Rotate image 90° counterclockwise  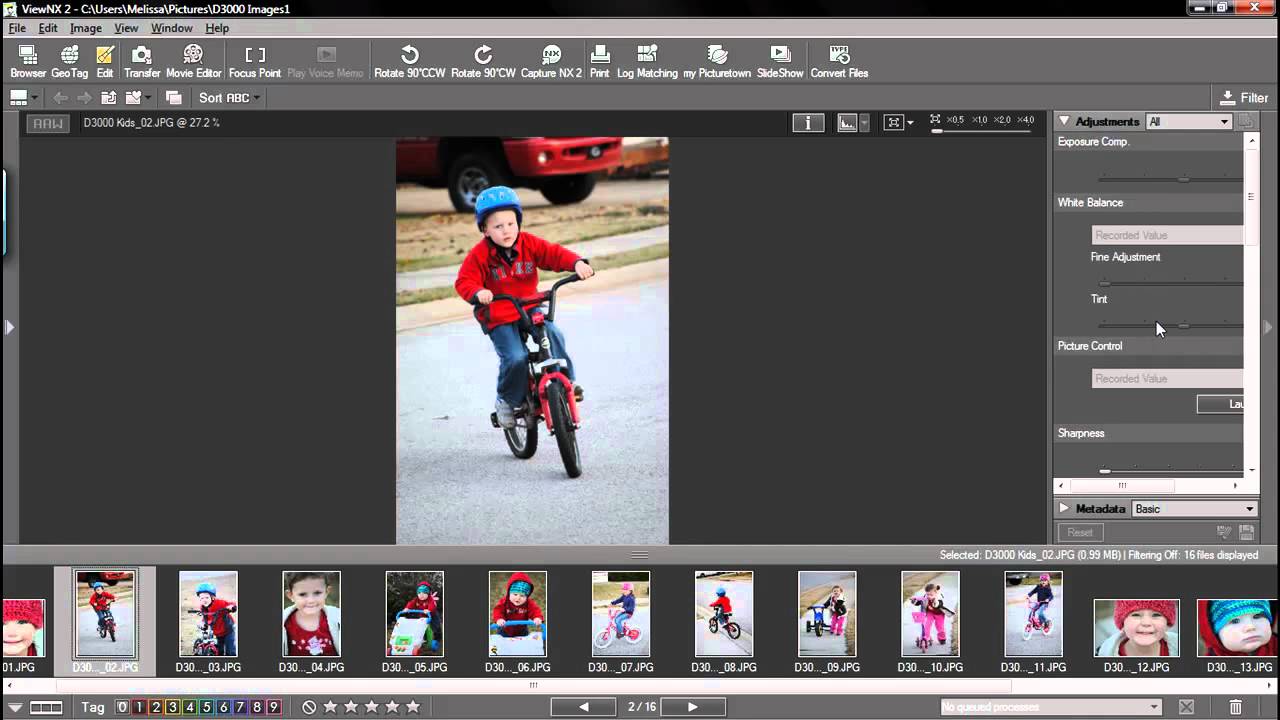[x=409, y=61]
